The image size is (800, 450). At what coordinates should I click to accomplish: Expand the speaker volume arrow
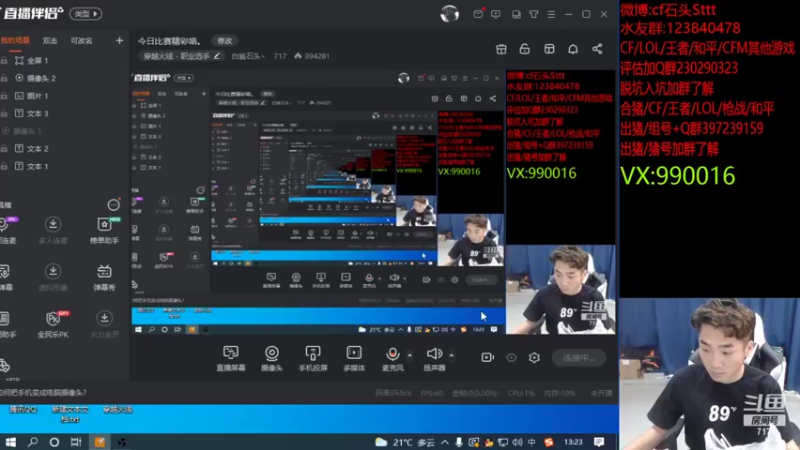(x=452, y=355)
